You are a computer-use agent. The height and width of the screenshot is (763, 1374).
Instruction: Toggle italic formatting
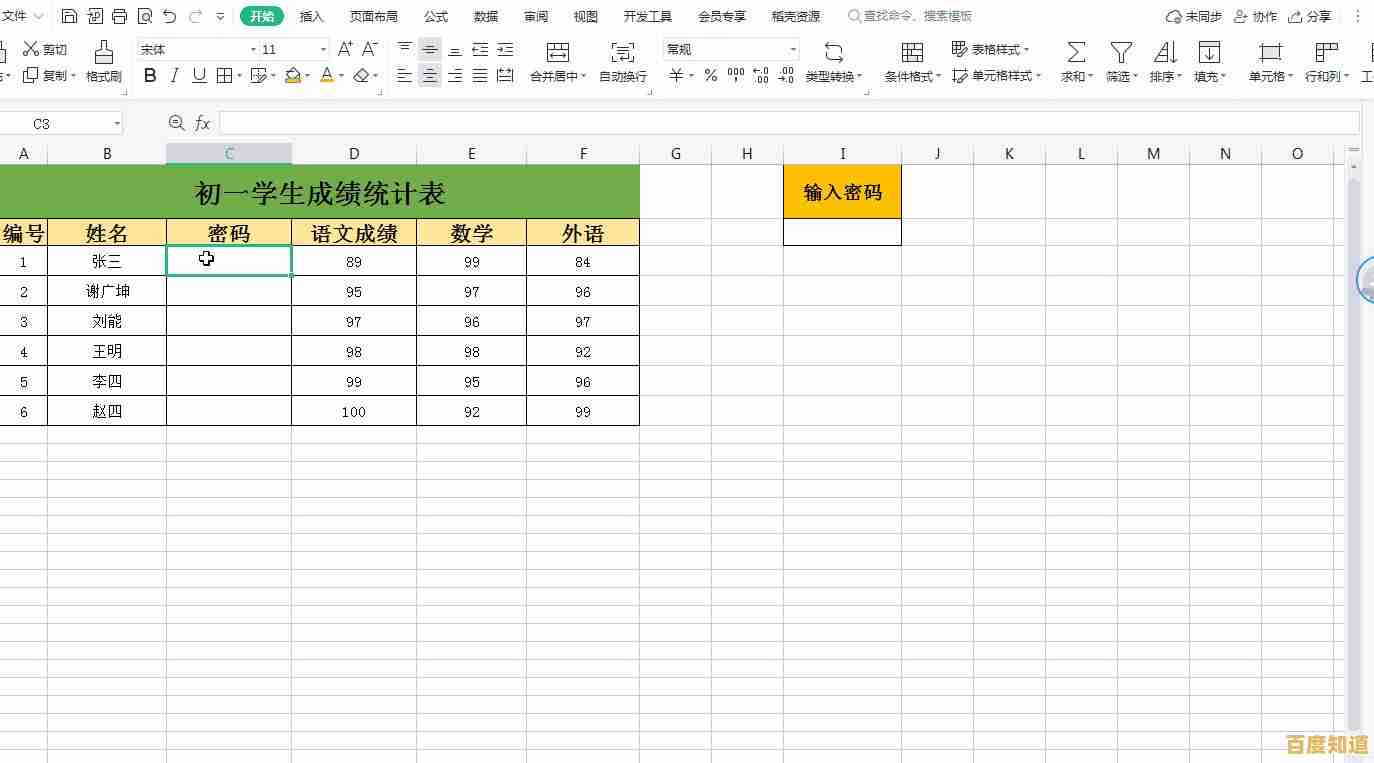[x=173, y=75]
